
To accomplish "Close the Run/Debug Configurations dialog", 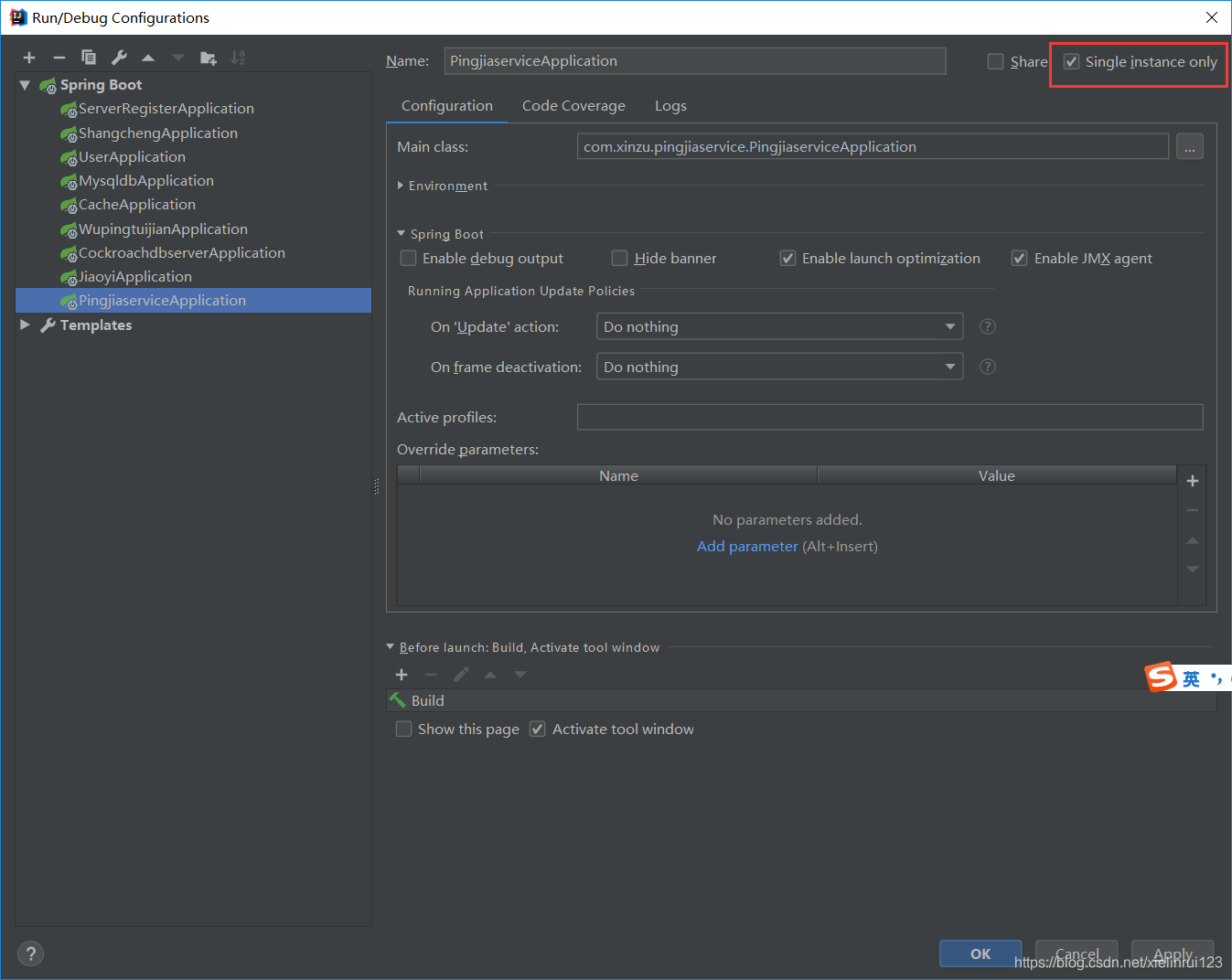I will 1212,17.
